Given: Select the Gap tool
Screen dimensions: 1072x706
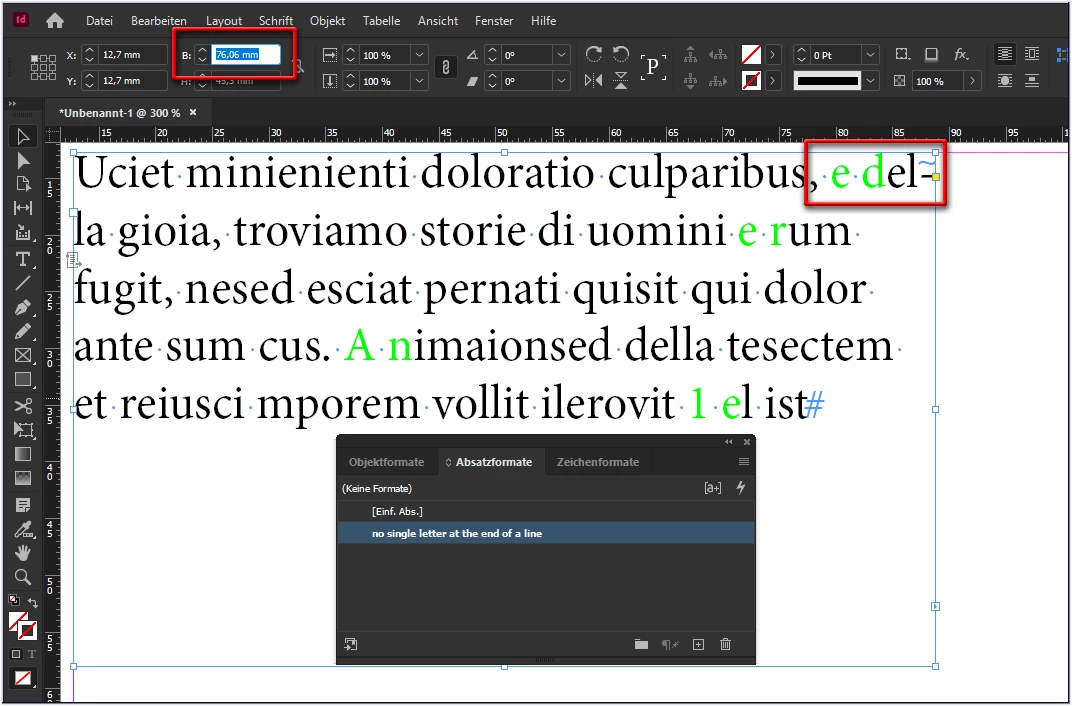Looking at the screenshot, I should coord(23,208).
